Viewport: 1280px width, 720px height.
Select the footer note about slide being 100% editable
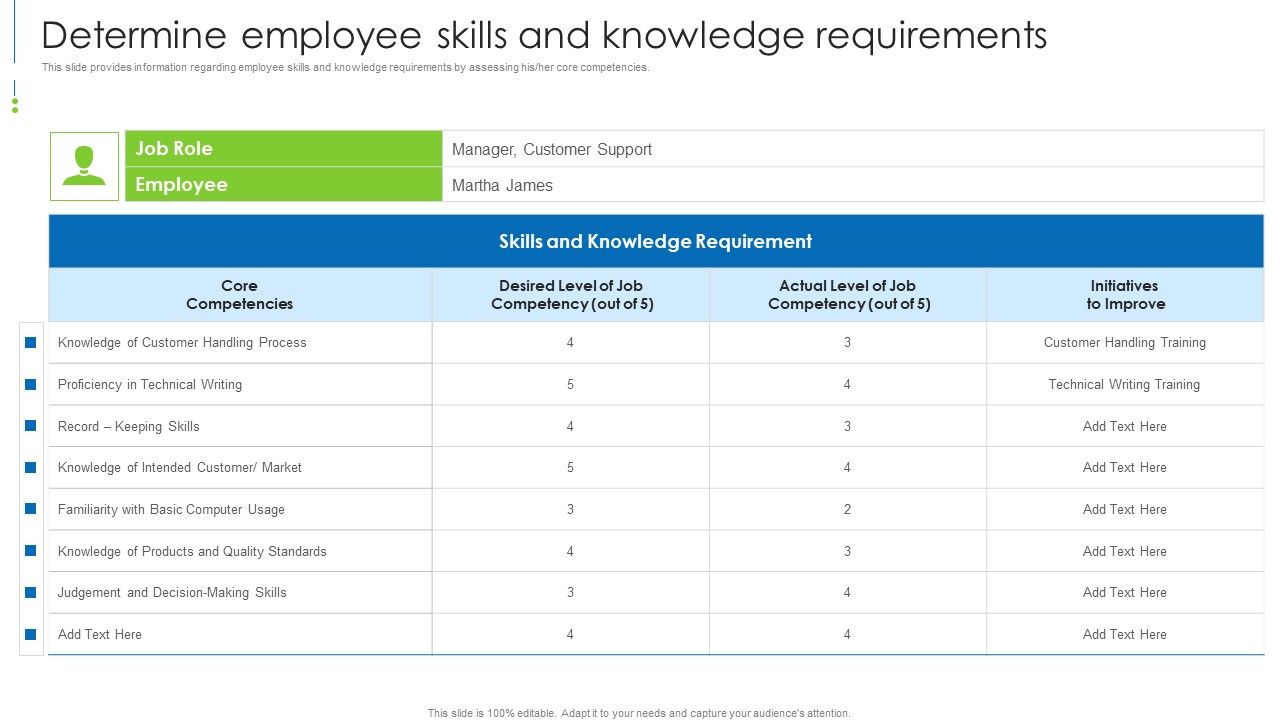[x=639, y=713]
